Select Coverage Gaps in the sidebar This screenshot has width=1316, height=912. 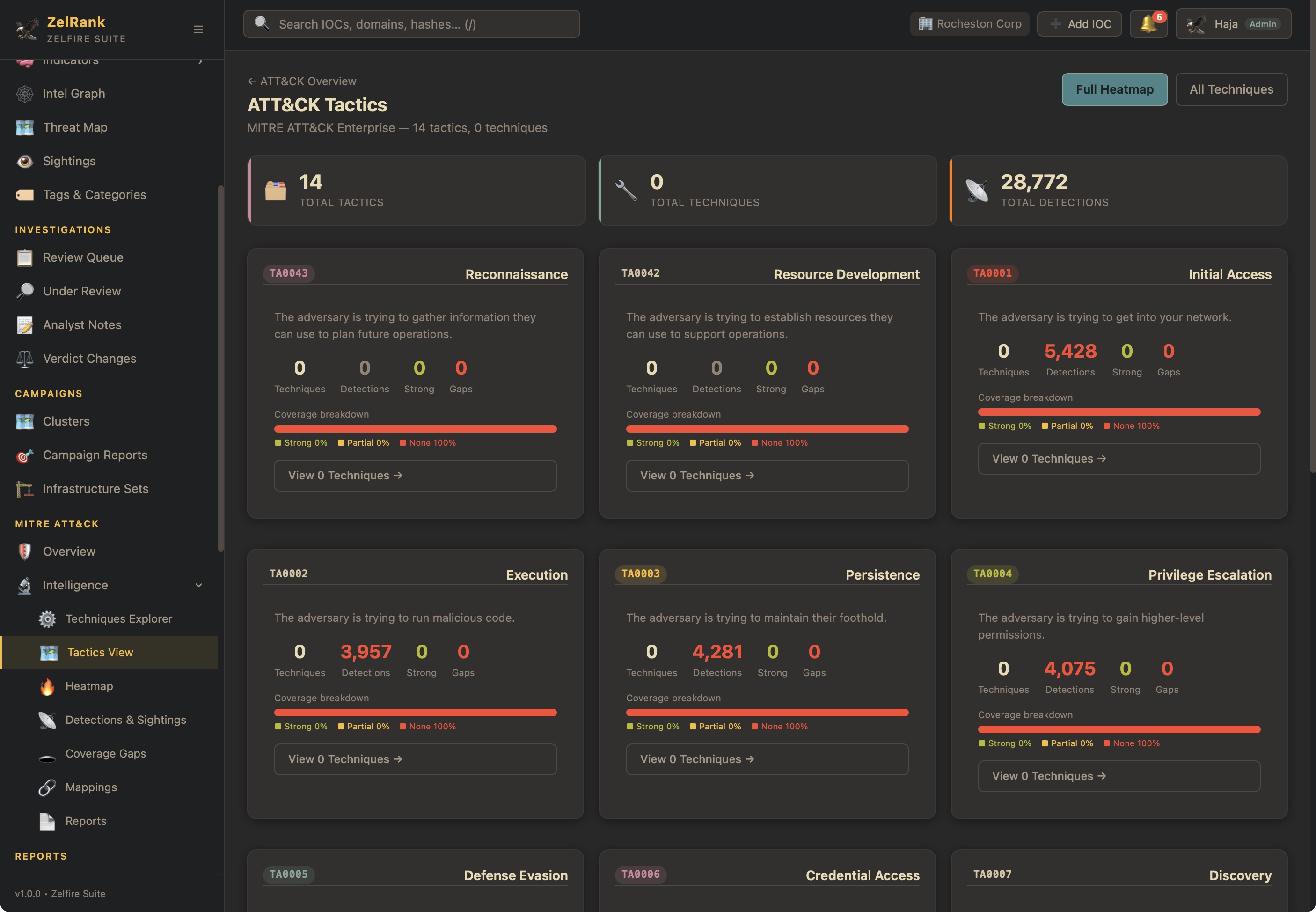tap(106, 754)
